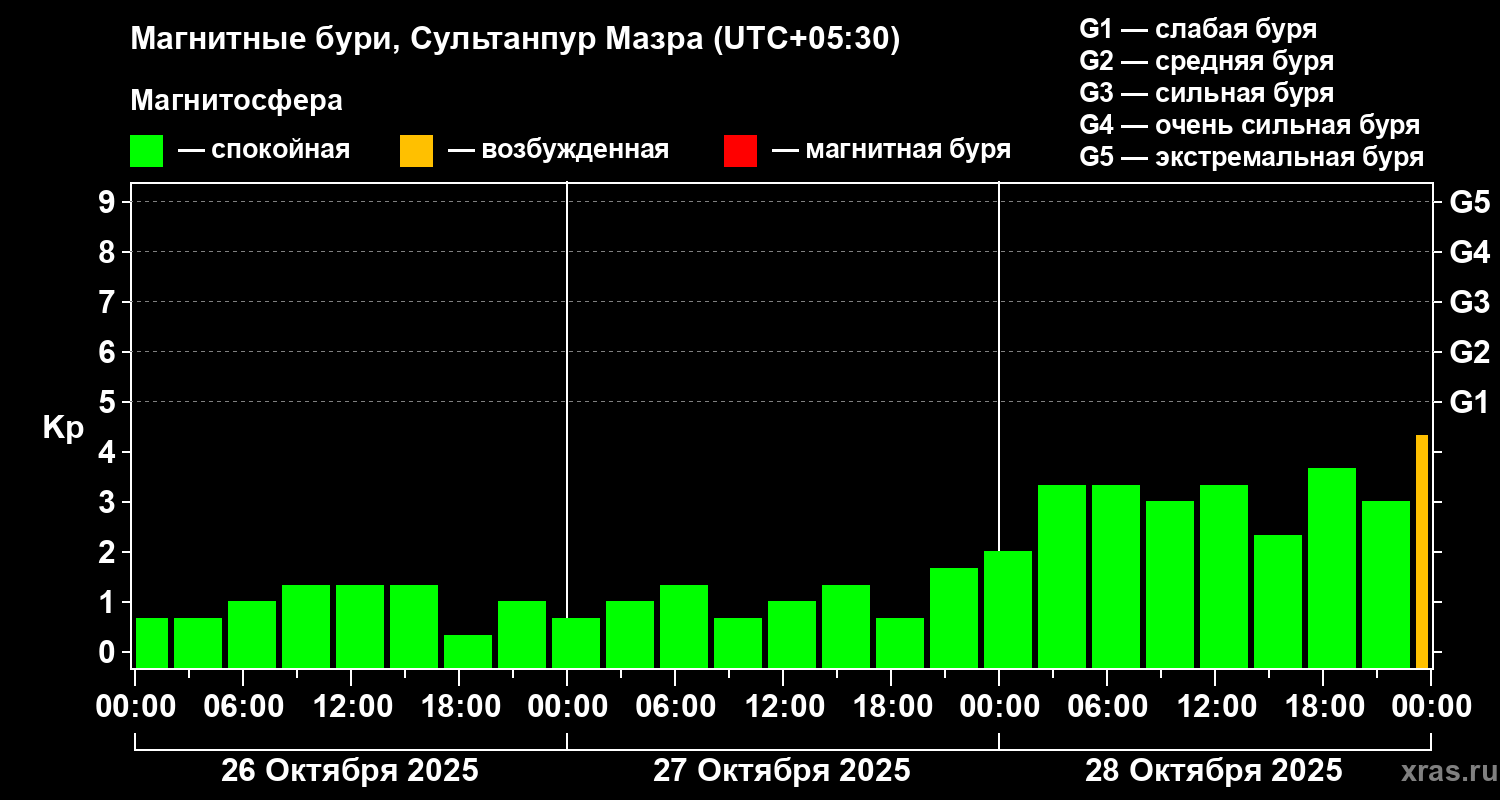Click the G3 right axis label
The width and height of the screenshot is (1500, 800).
click(x=1469, y=303)
